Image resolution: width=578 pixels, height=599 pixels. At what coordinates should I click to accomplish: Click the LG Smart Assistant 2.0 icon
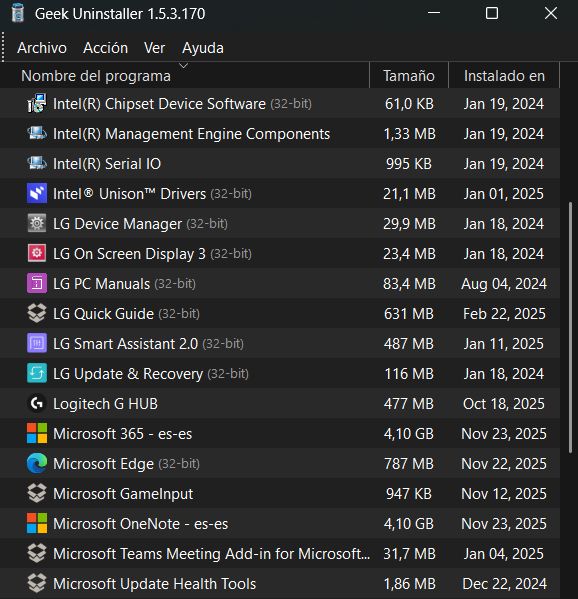[37, 343]
